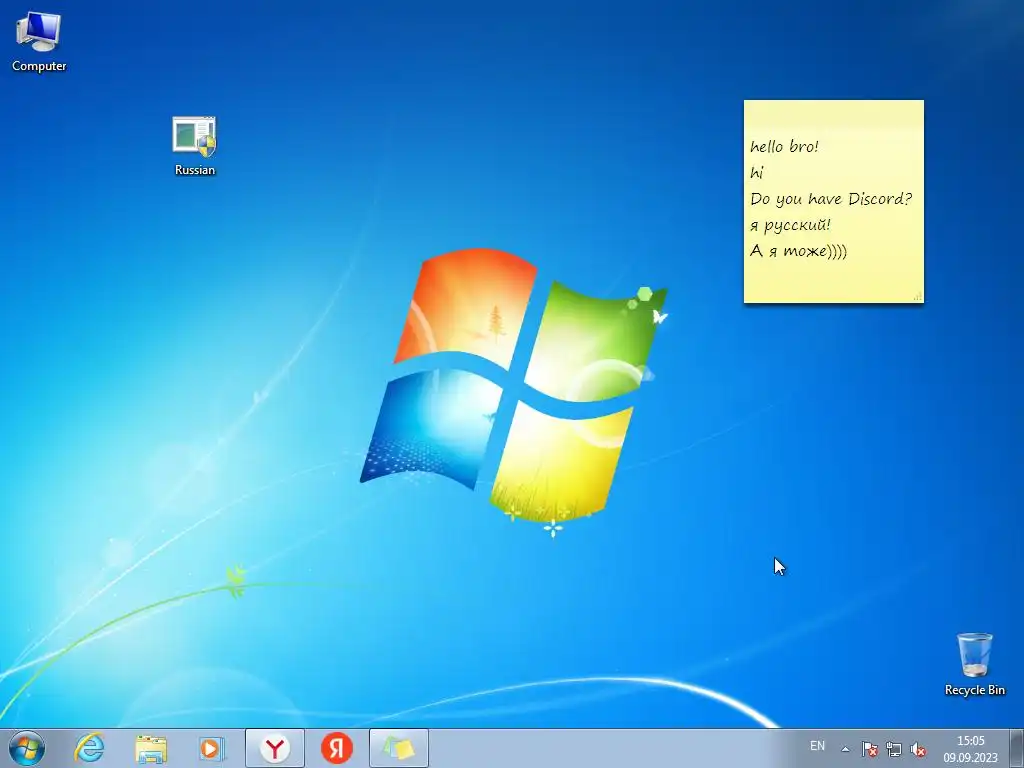Click the 'я русский!' line in the note
The height and width of the screenshot is (768, 1024).
click(790, 225)
